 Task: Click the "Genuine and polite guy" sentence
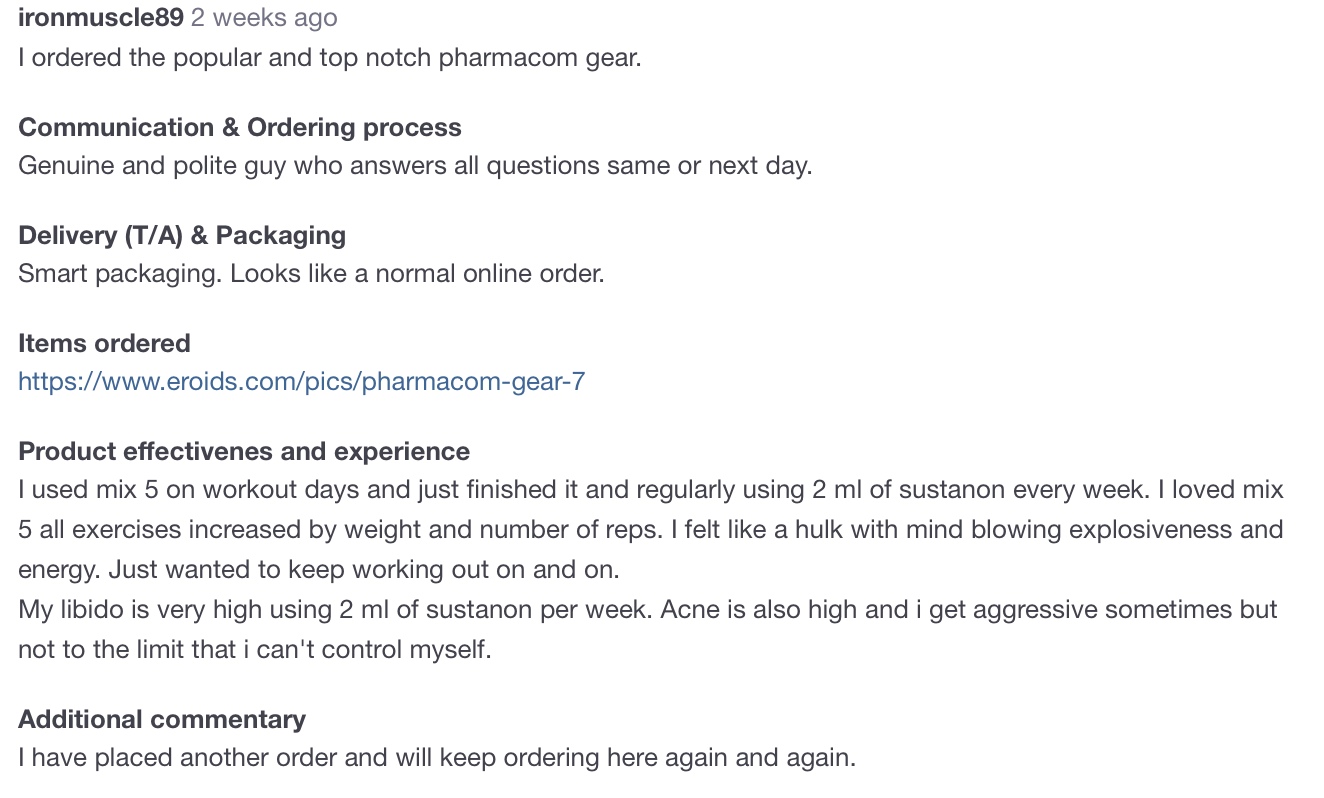pyautogui.click(x=415, y=165)
